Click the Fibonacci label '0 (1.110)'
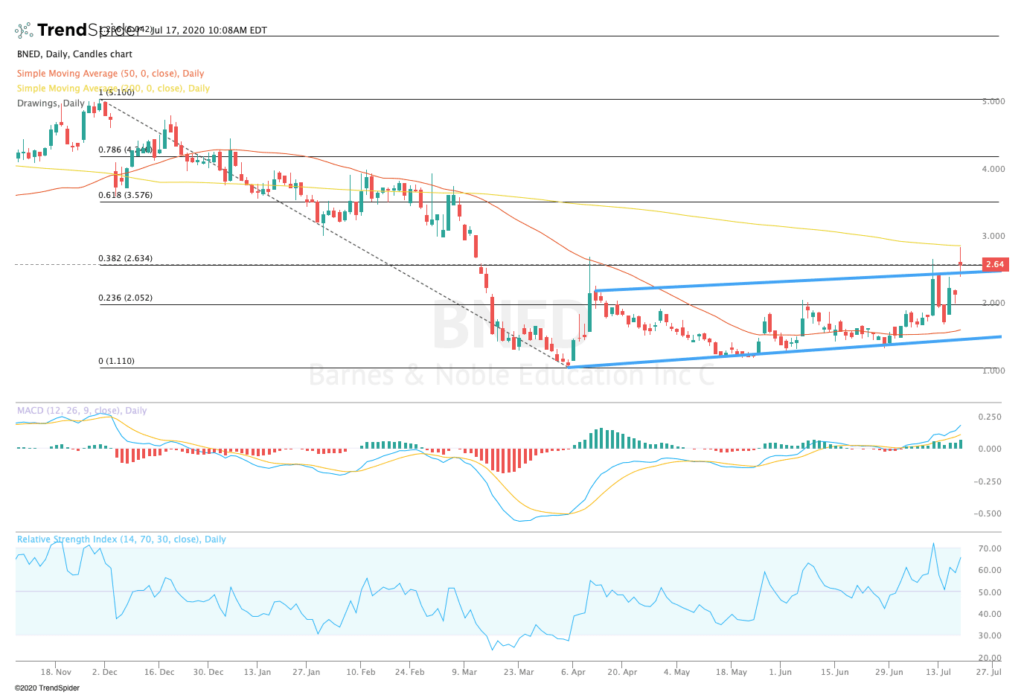Viewport: 1024px width, 695px height. click(116, 361)
